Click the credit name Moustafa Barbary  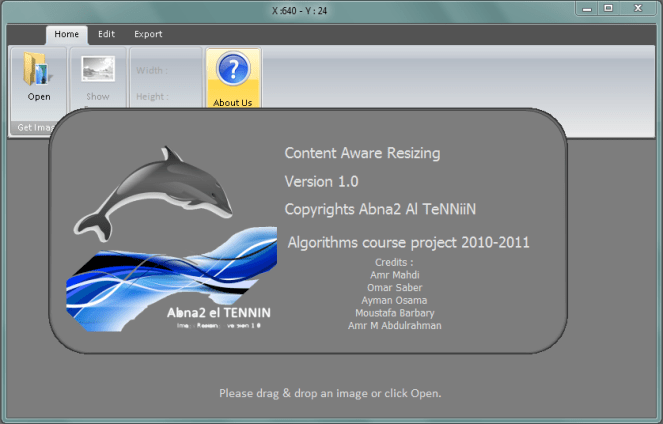(x=394, y=313)
